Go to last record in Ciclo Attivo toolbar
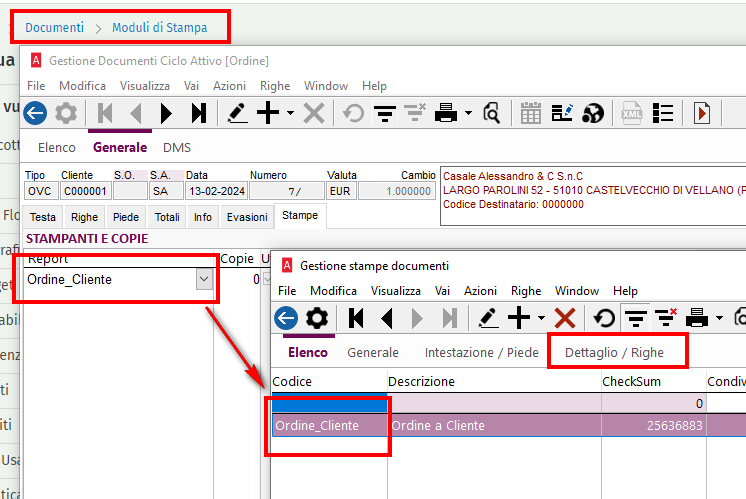 (199, 113)
